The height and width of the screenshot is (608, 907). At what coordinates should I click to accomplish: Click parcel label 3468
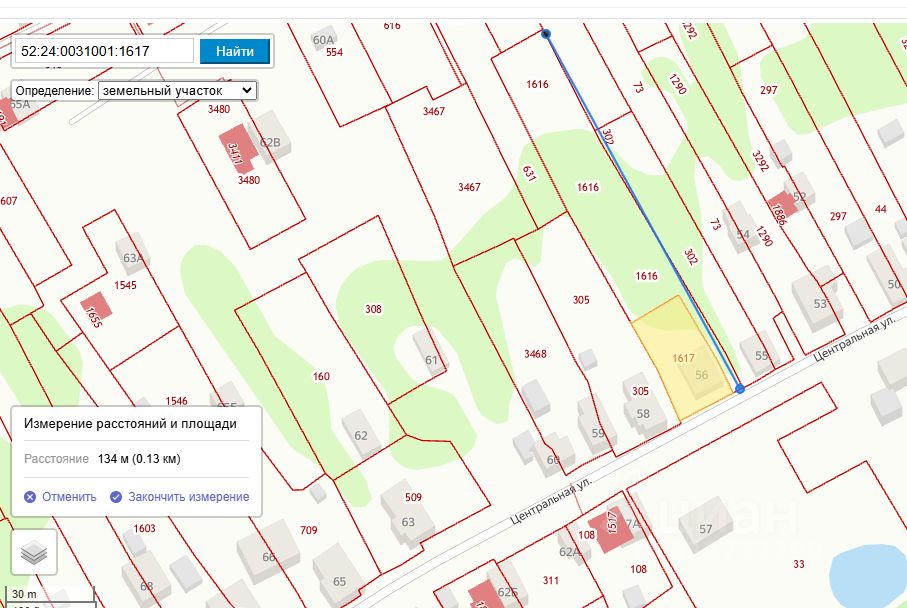(535, 353)
